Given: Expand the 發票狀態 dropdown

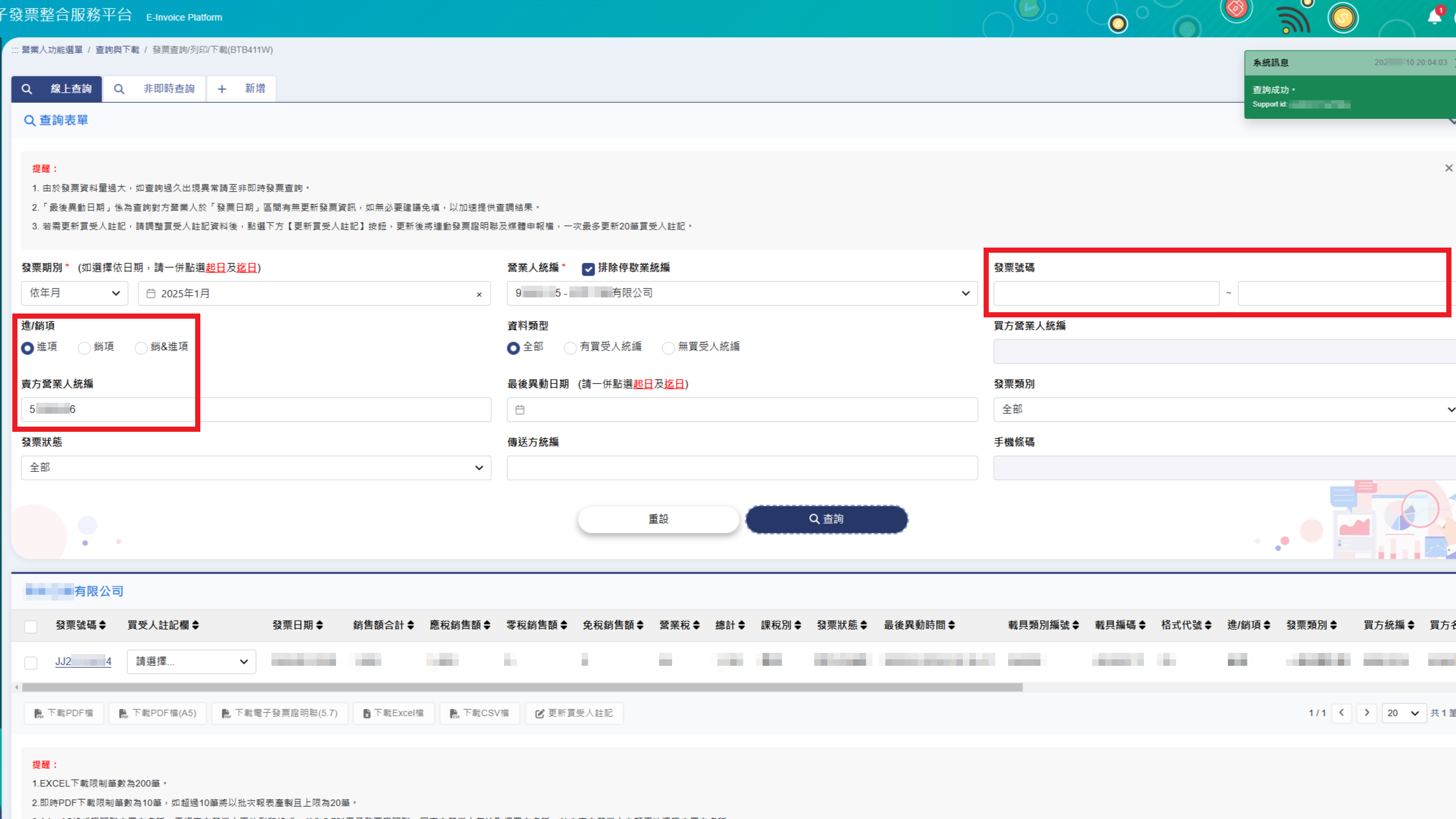Looking at the screenshot, I should tap(256, 468).
